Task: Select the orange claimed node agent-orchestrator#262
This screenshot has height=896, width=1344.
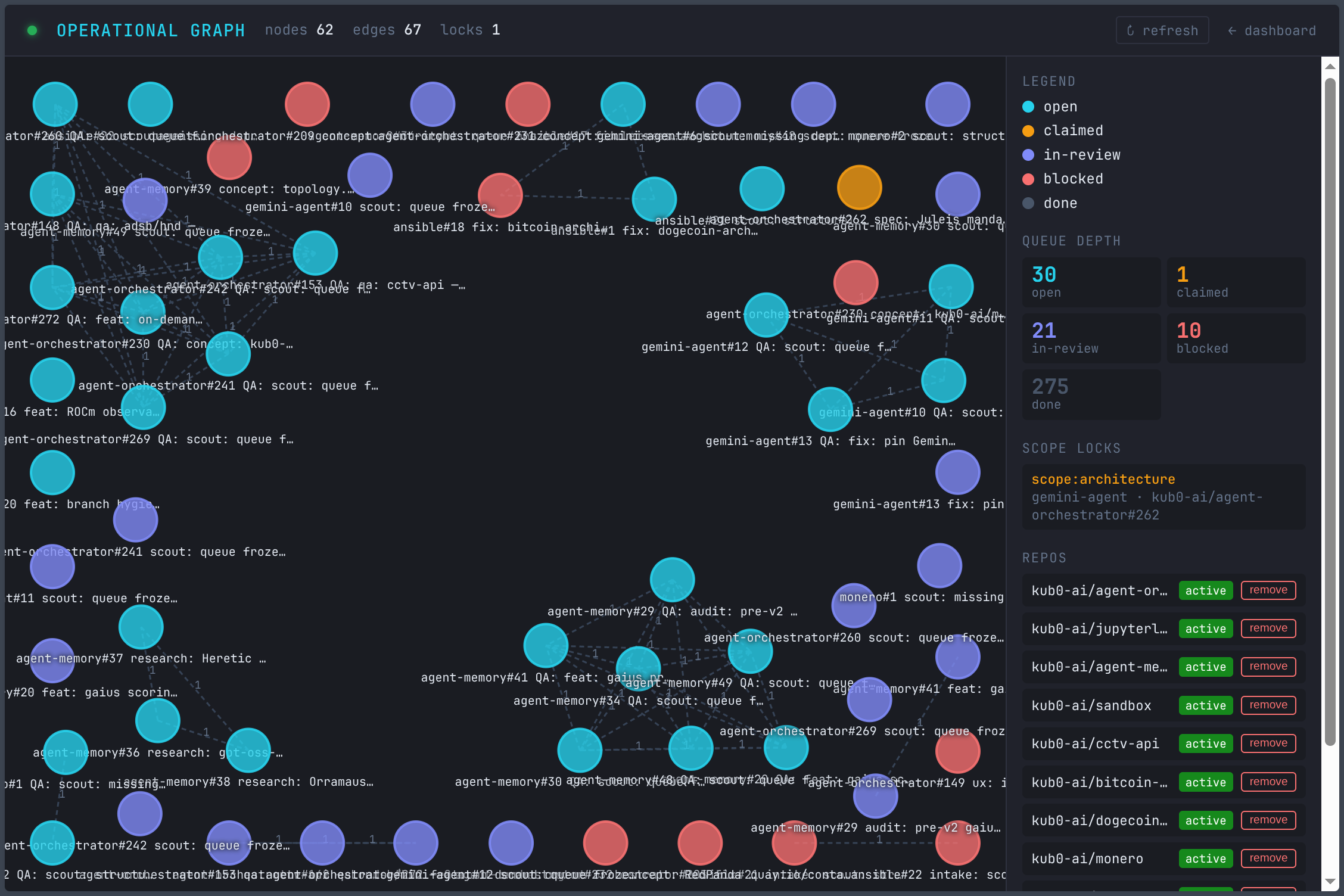Action: point(860,186)
